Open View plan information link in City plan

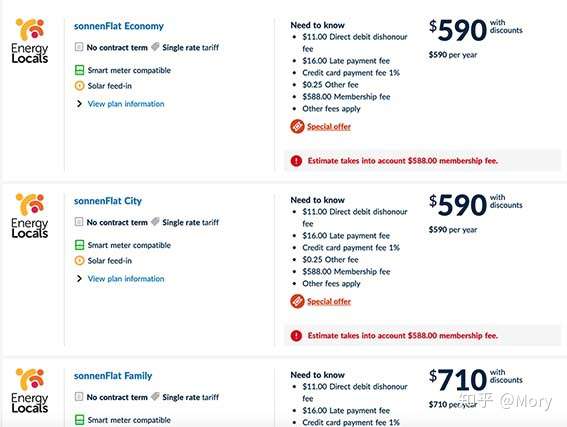126,279
